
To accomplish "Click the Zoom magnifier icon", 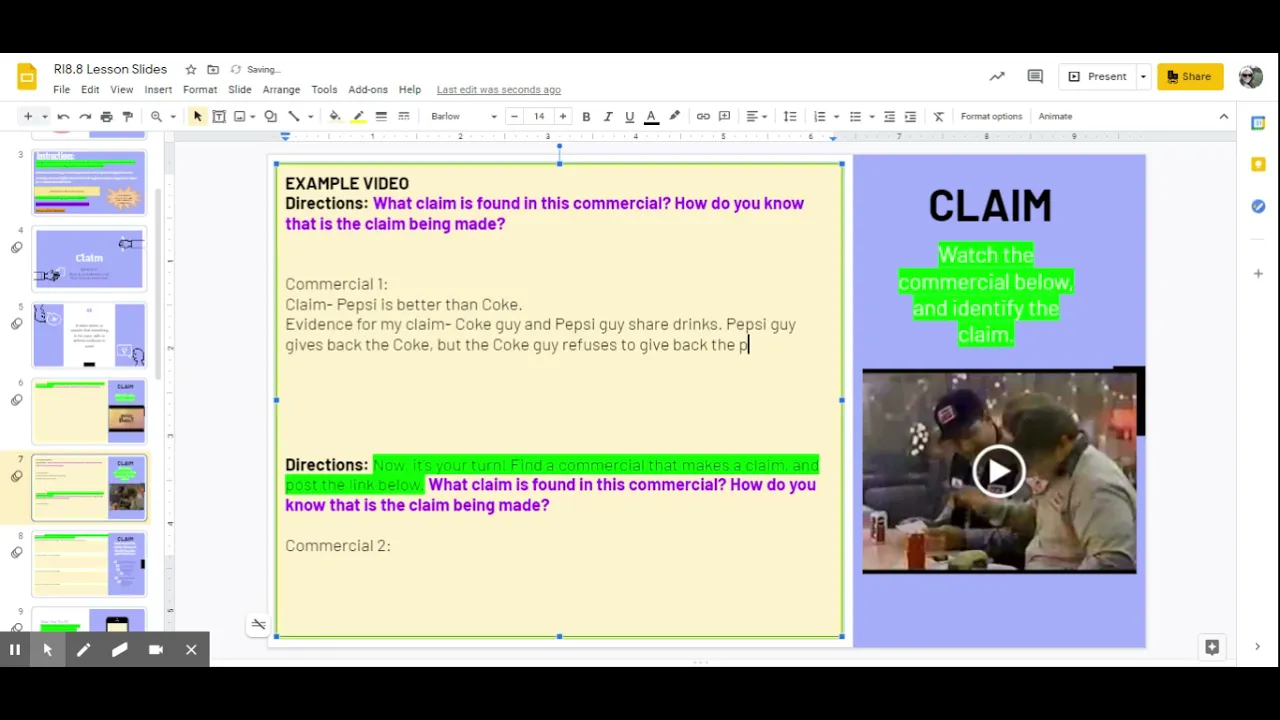I will pyautogui.click(x=157, y=117).
